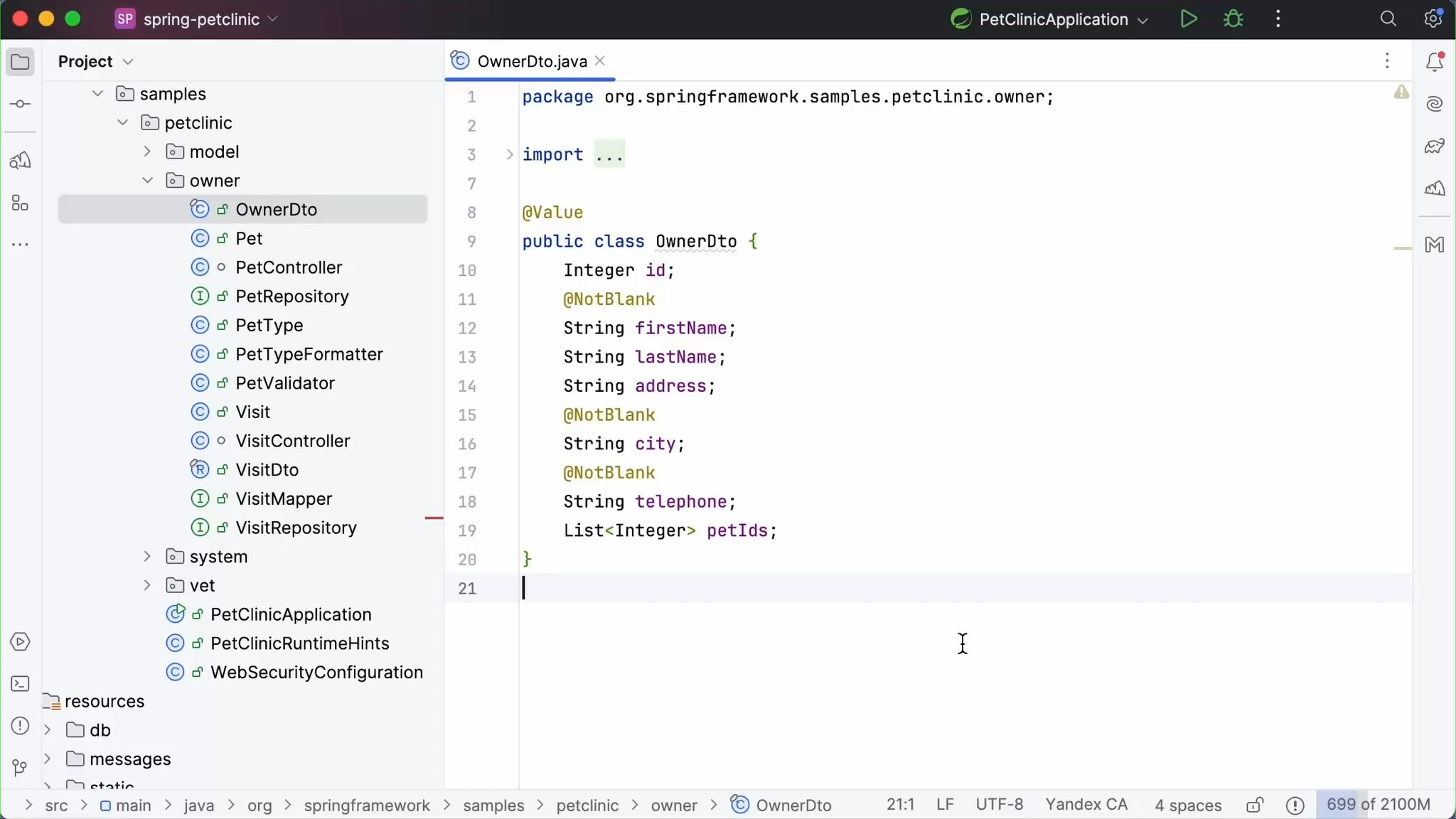
Task: Change line separator LF in status bar
Action: pos(945,805)
